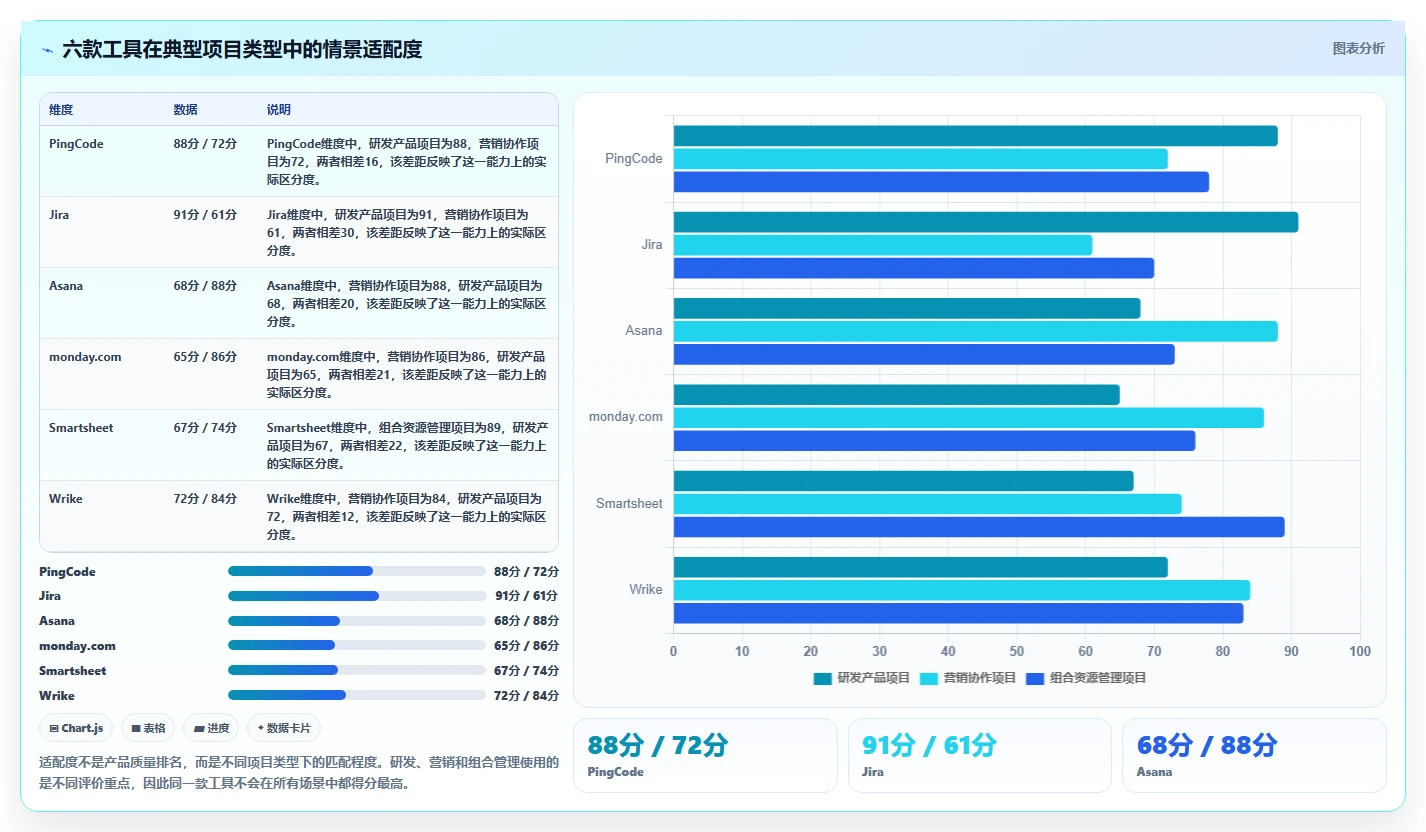Screen dimensions: 1426x832
Task: Select the 数据卡片 chip
Action: [x=284, y=728]
